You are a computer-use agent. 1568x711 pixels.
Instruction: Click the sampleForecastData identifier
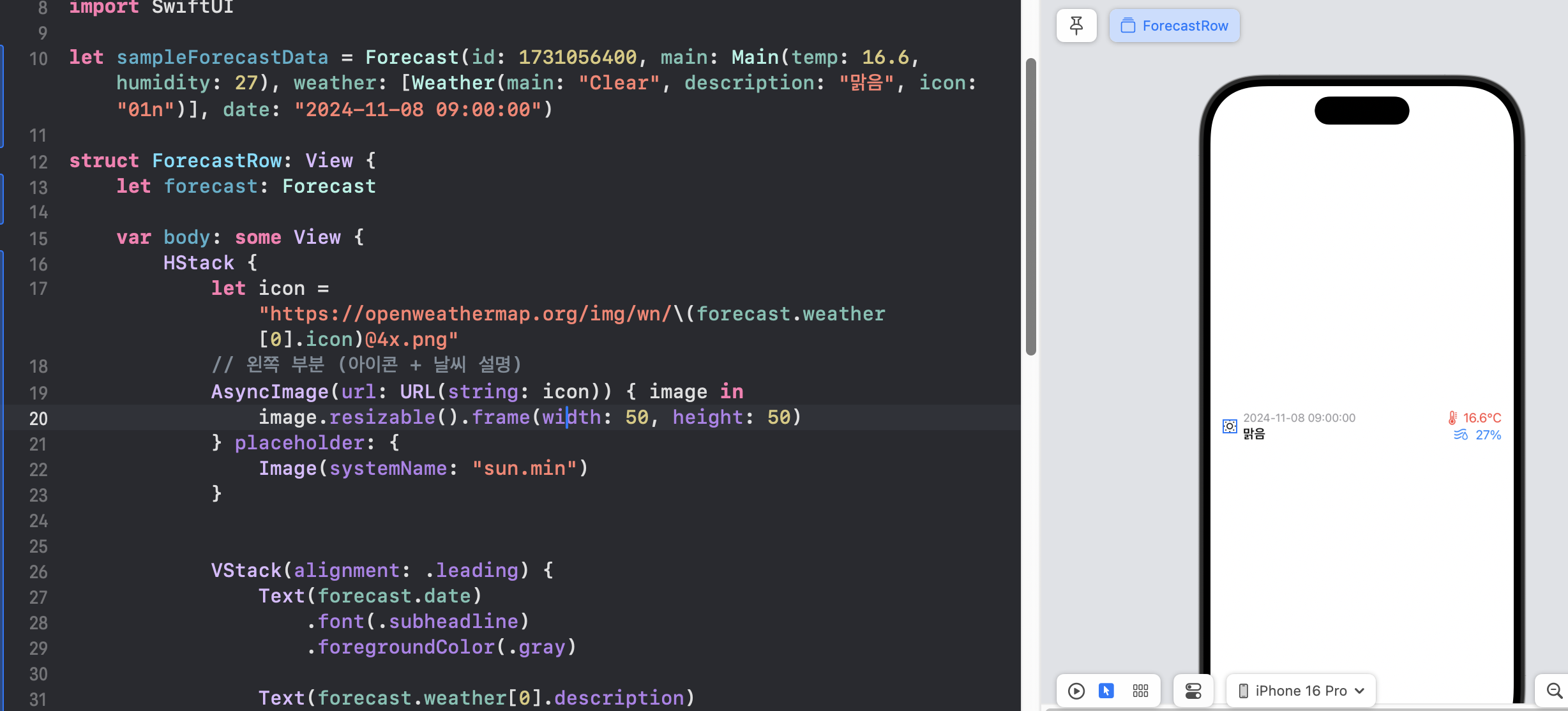point(222,57)
